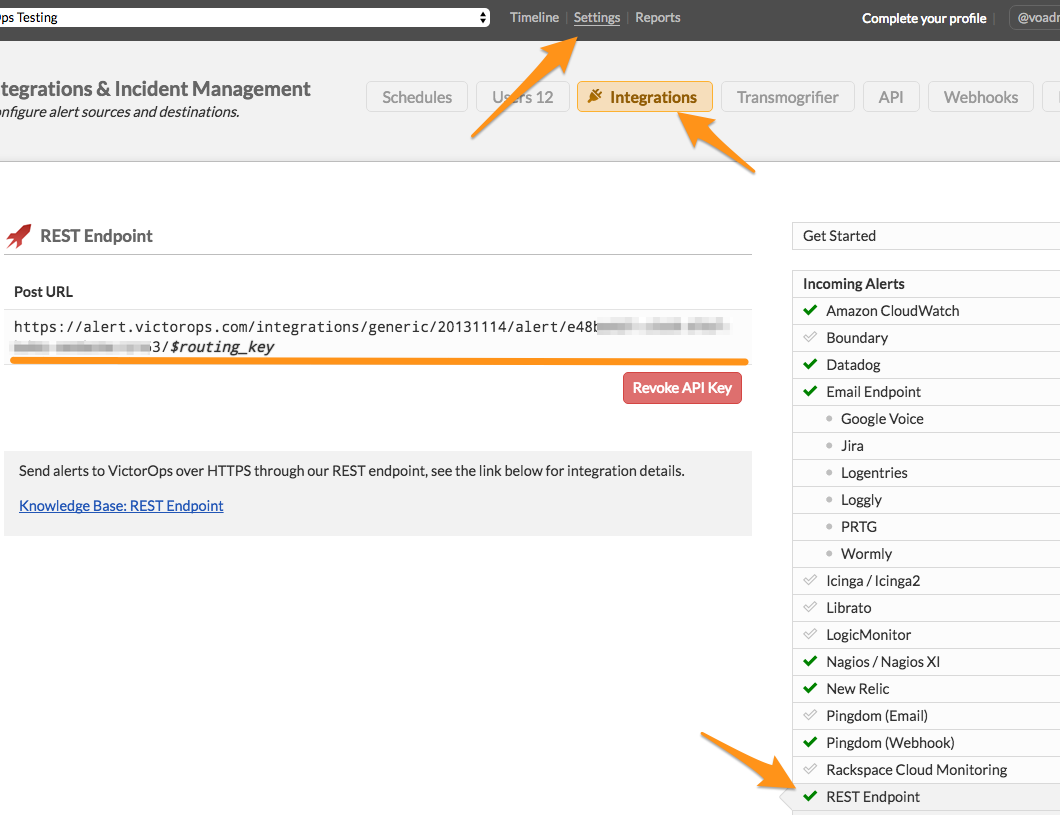This screenshot has height=815, width=1060.
Task: Click the green check next to Amazon CloudWatch
Action: tap(810, 310)
